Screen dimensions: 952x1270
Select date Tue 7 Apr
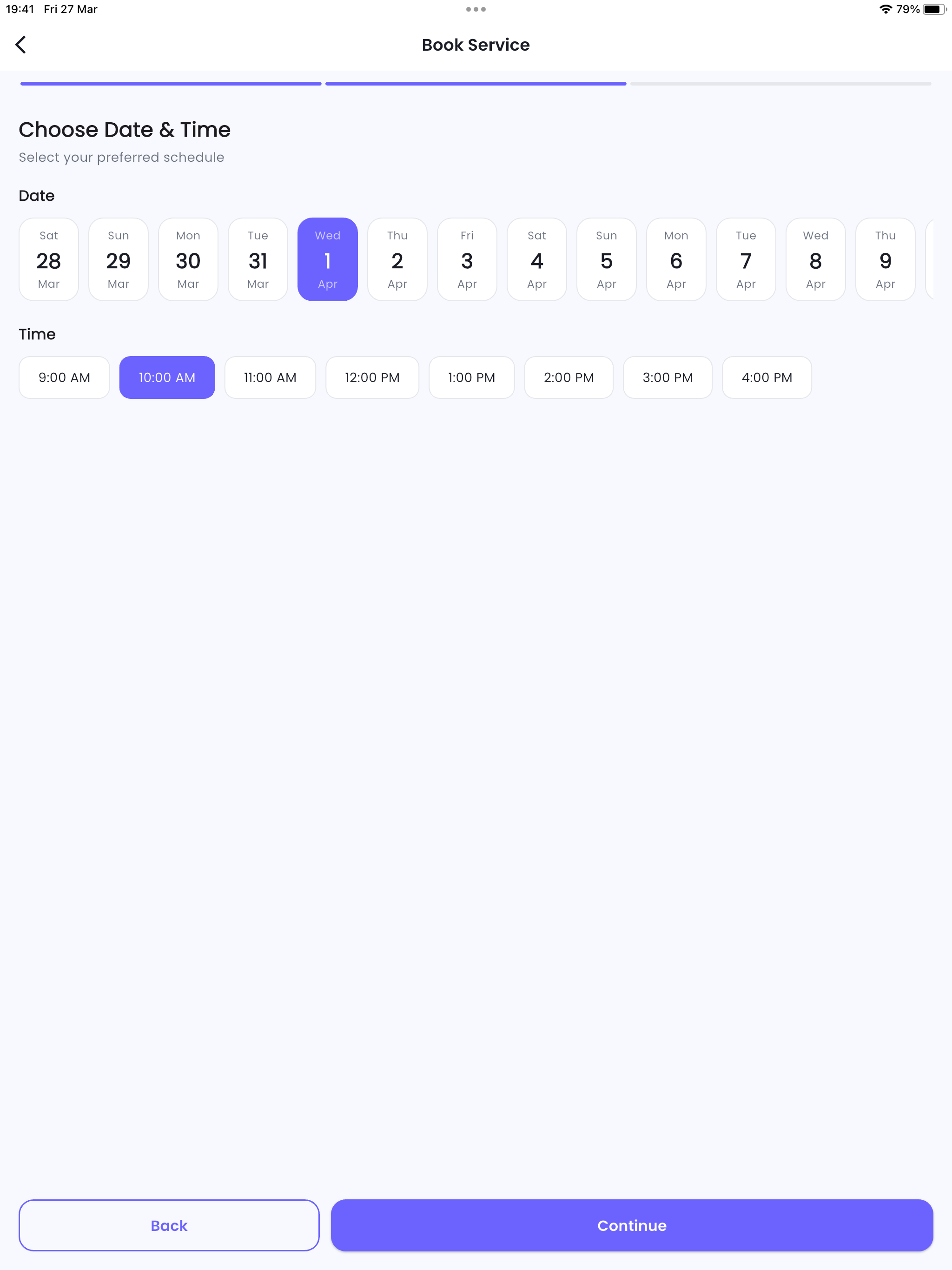pos(746,259)
